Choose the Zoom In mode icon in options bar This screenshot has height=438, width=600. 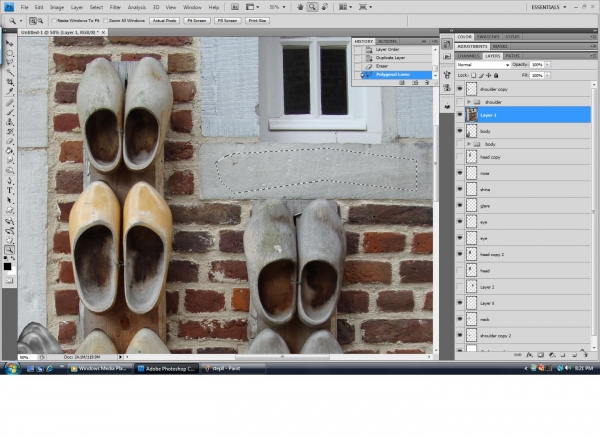coord(33,21)
